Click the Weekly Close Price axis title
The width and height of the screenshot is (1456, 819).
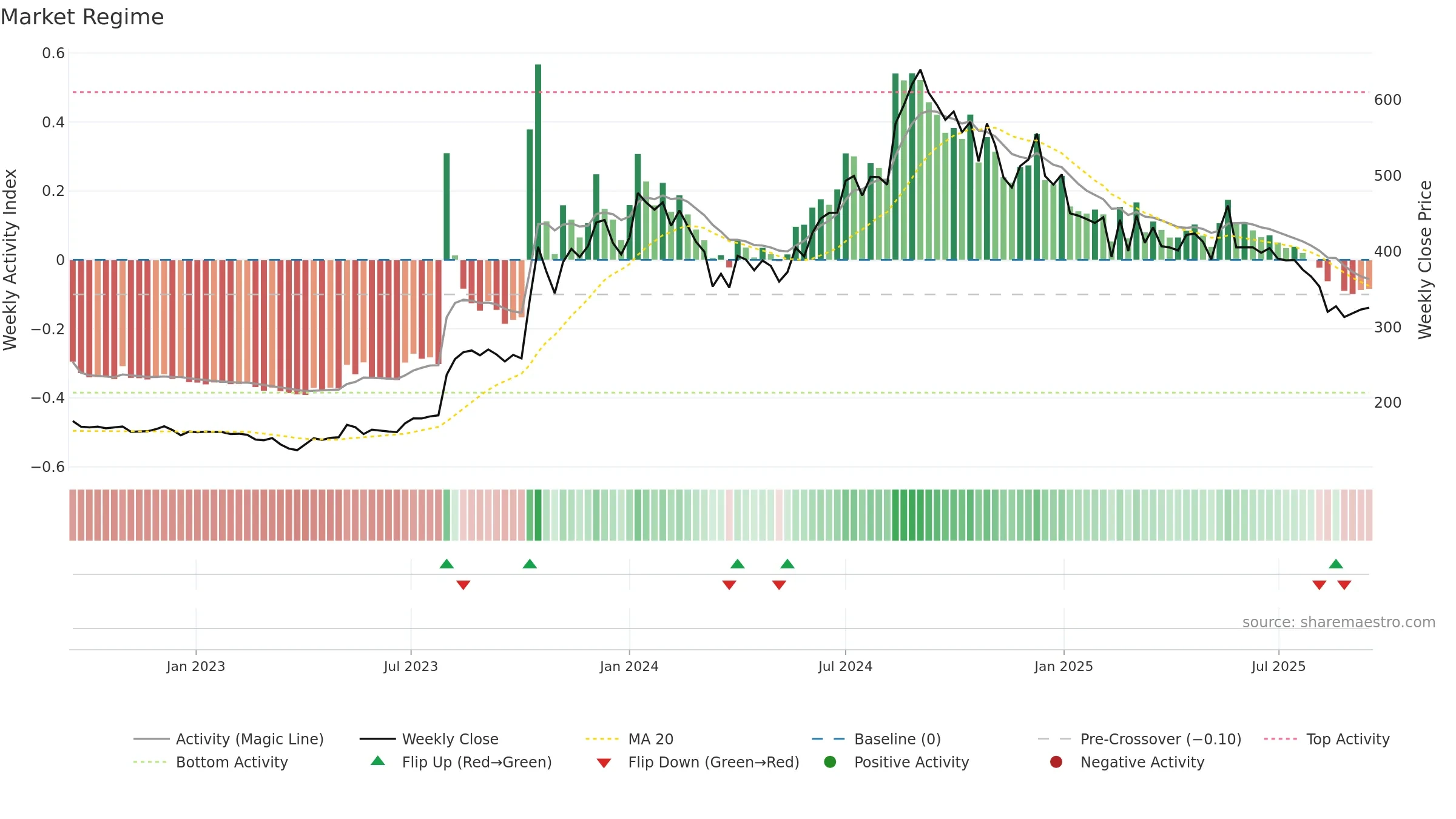1424,260
